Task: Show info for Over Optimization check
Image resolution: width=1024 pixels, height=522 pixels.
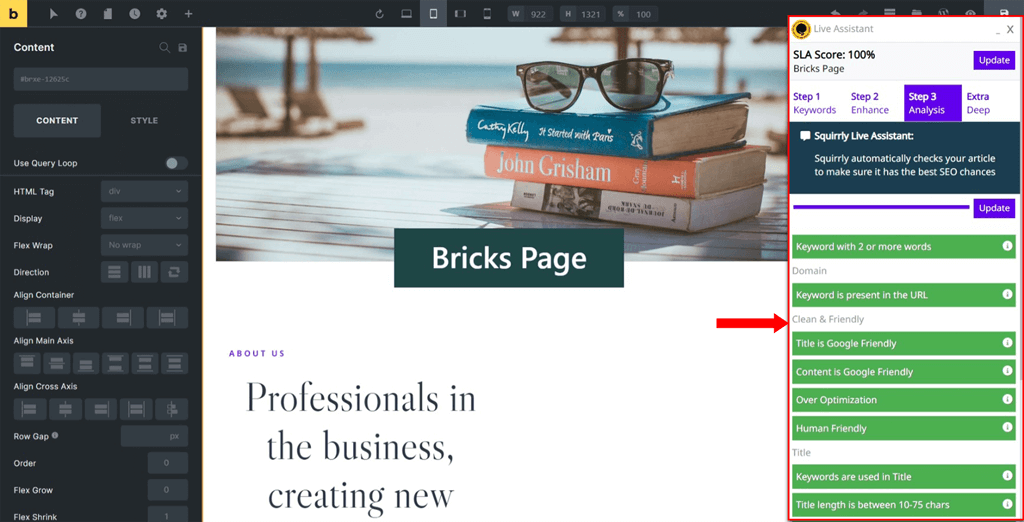Action: [1007, 399]
